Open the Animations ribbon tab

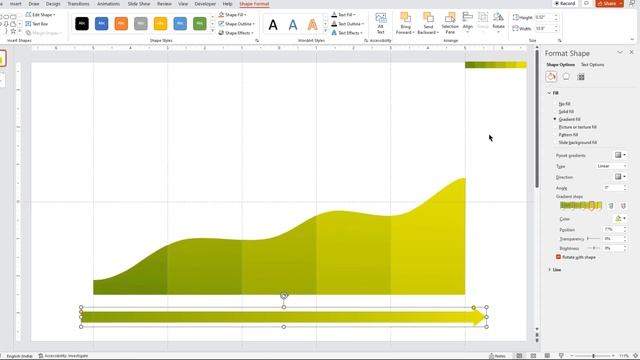tap(109, 4)
